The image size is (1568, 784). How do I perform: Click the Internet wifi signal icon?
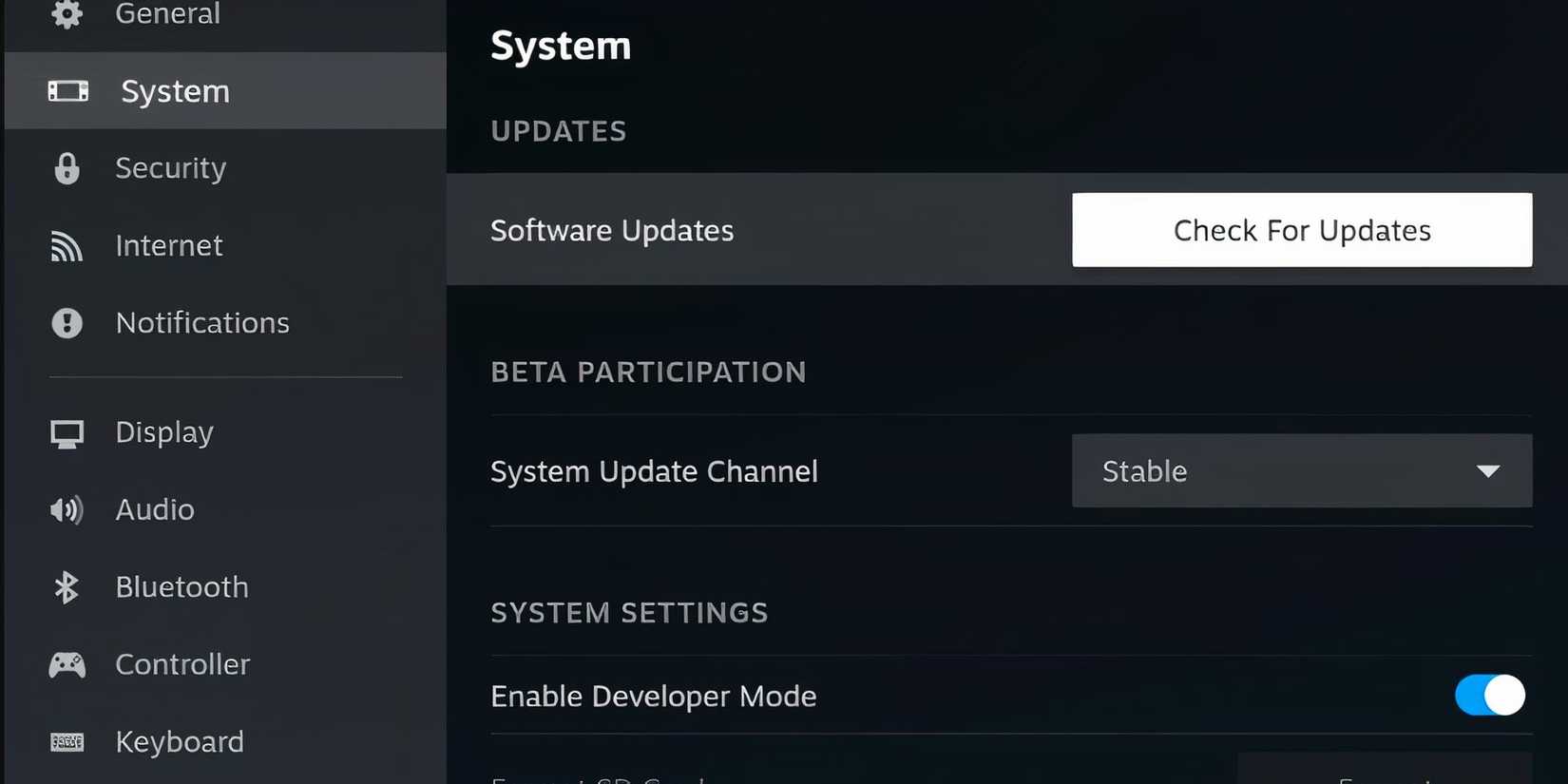click(x=67, y=246)
